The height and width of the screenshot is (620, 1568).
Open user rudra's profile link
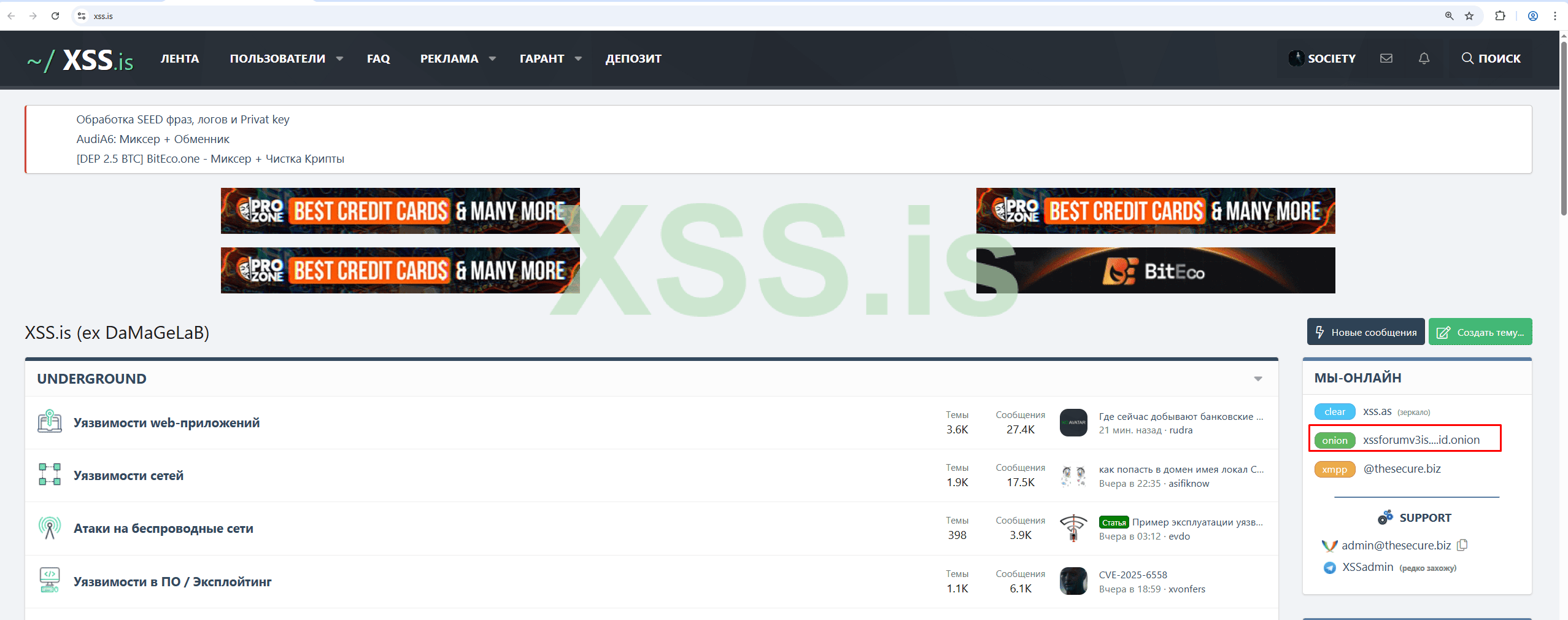(1181, 430)
